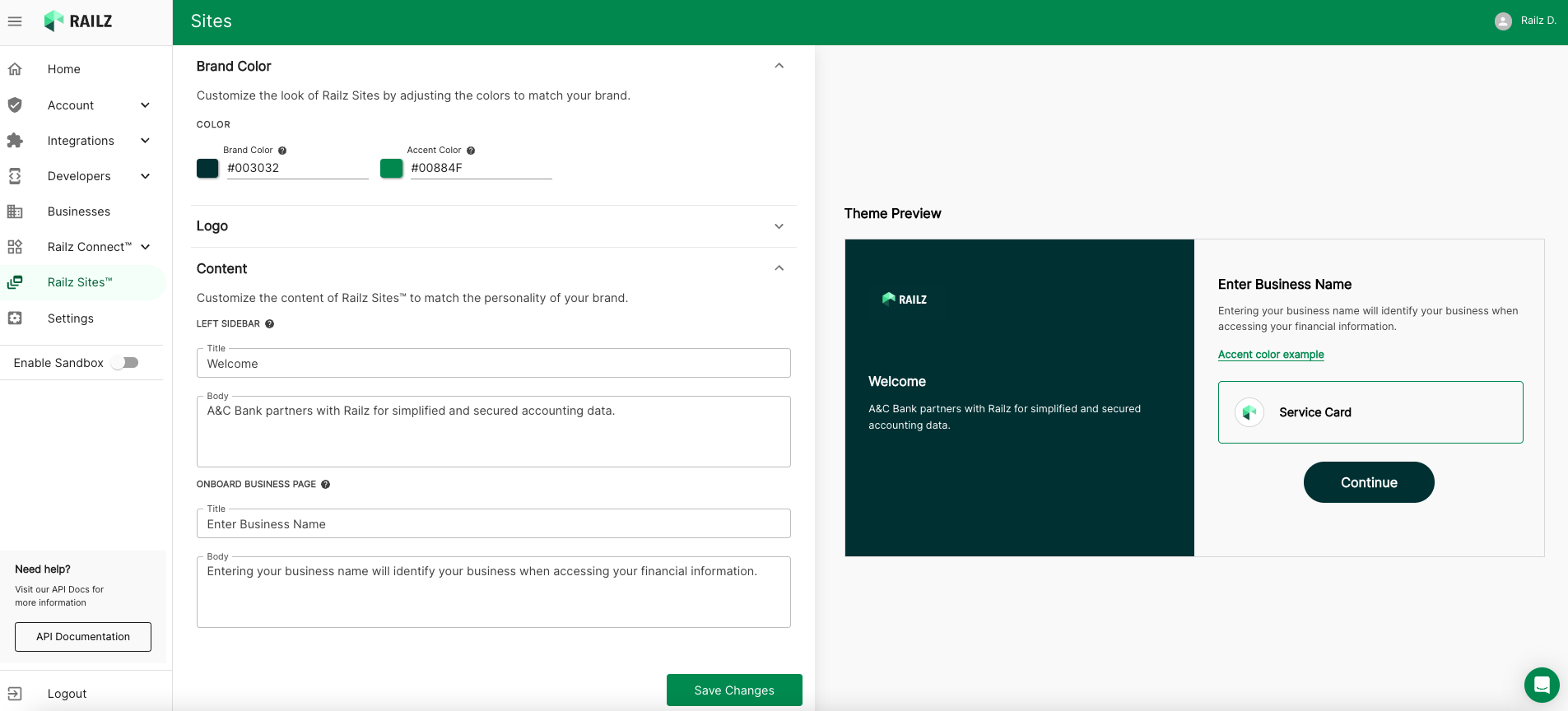Click the Developers code icon
1568x711 pixels.
15,175
